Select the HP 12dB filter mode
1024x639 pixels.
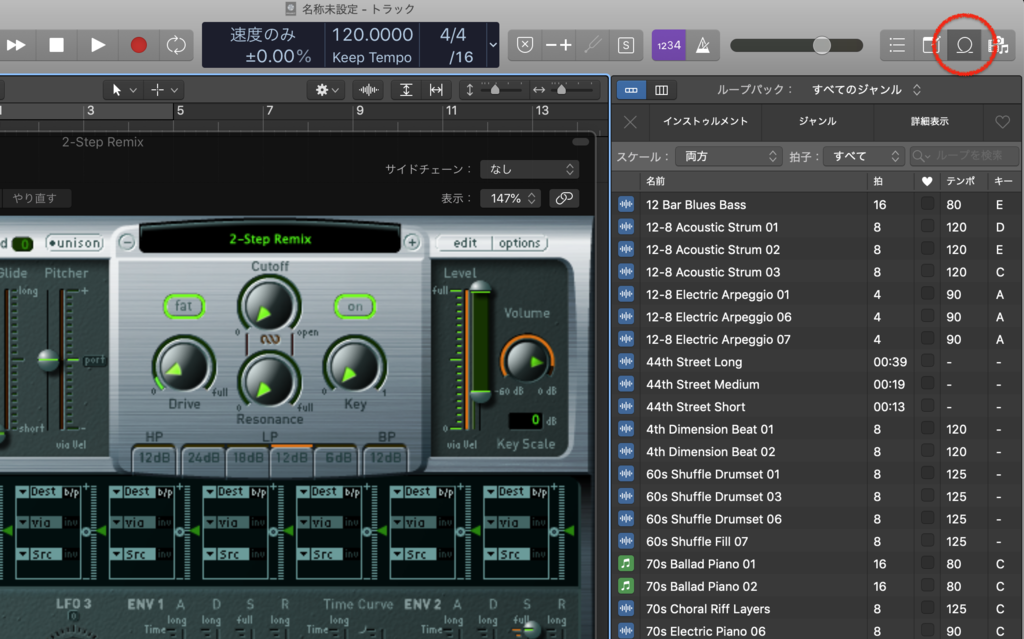[x=155, y=458]
